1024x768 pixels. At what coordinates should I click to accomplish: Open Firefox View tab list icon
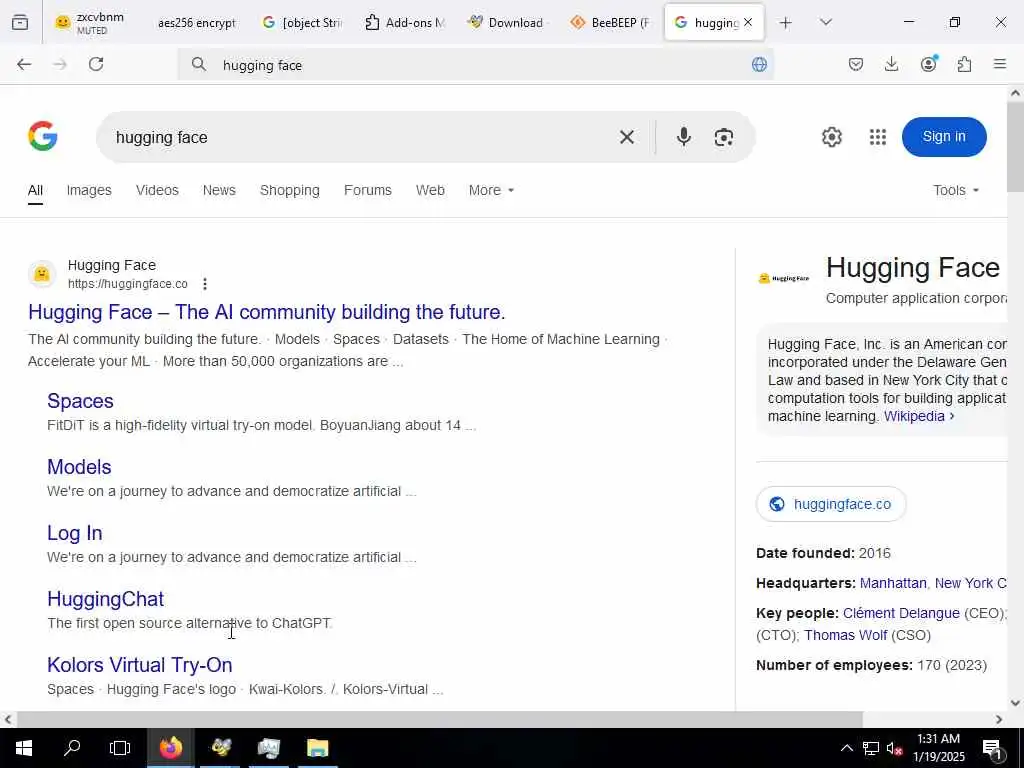[20, 22]
